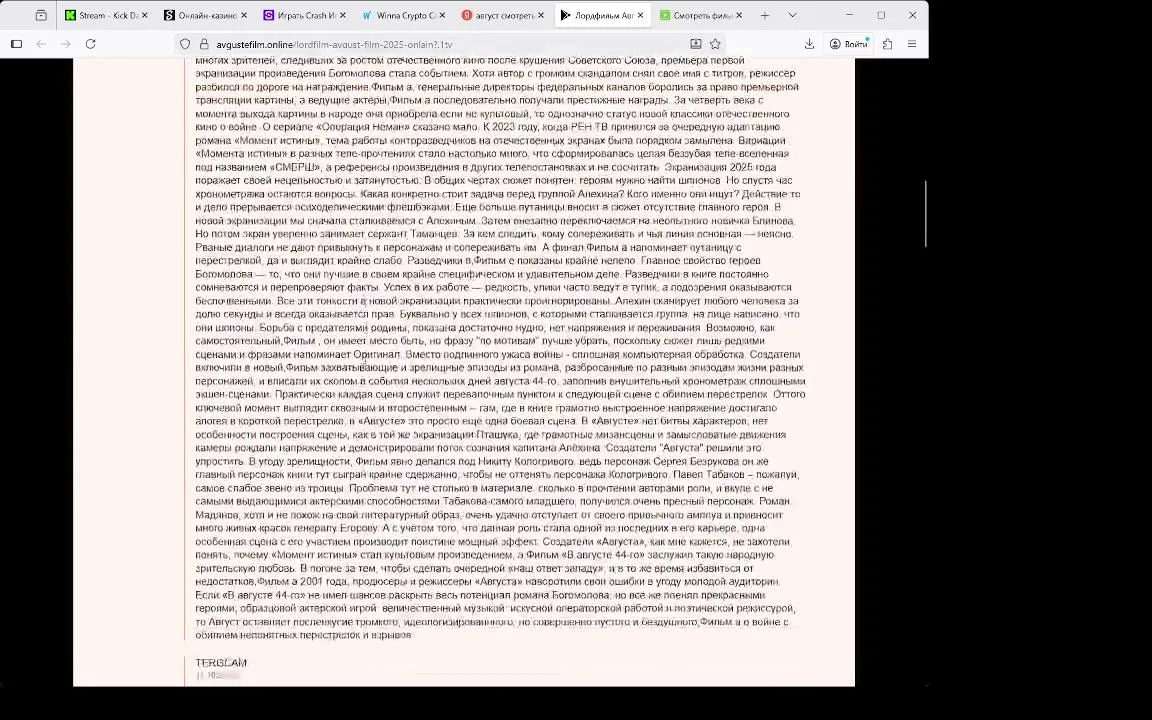
Task: Go back to previous page
Action: pyautogui.click(x=41, y=44)
